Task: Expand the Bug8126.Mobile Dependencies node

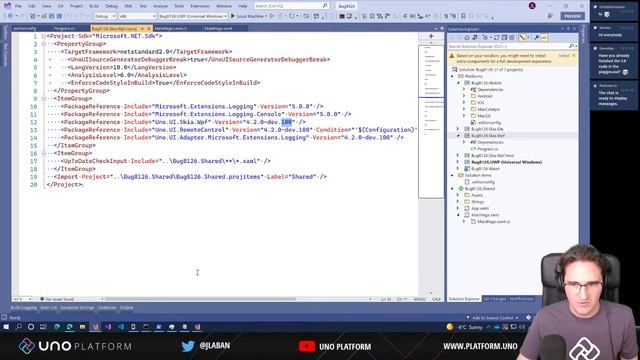Action: pos(464,89)
